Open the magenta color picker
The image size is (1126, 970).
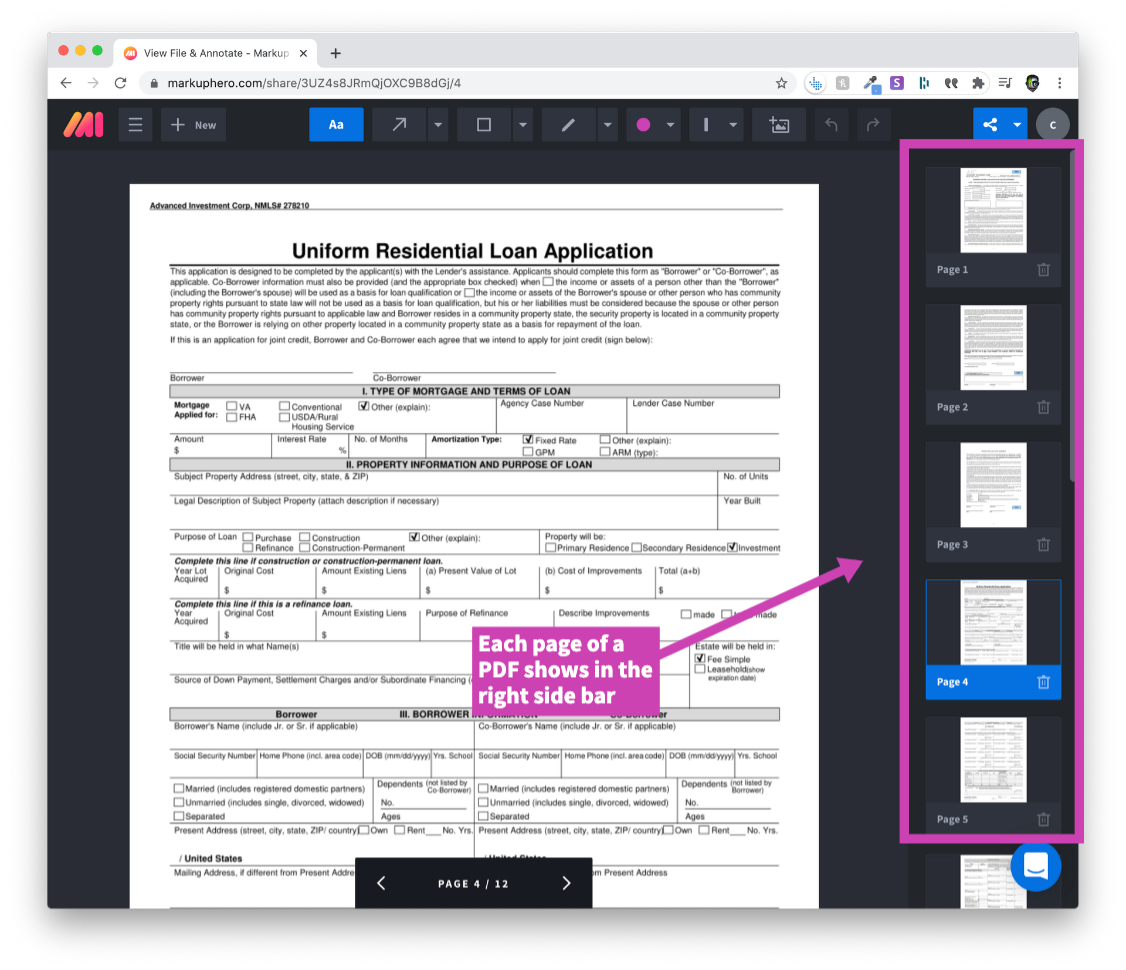(x=643, y=125)
